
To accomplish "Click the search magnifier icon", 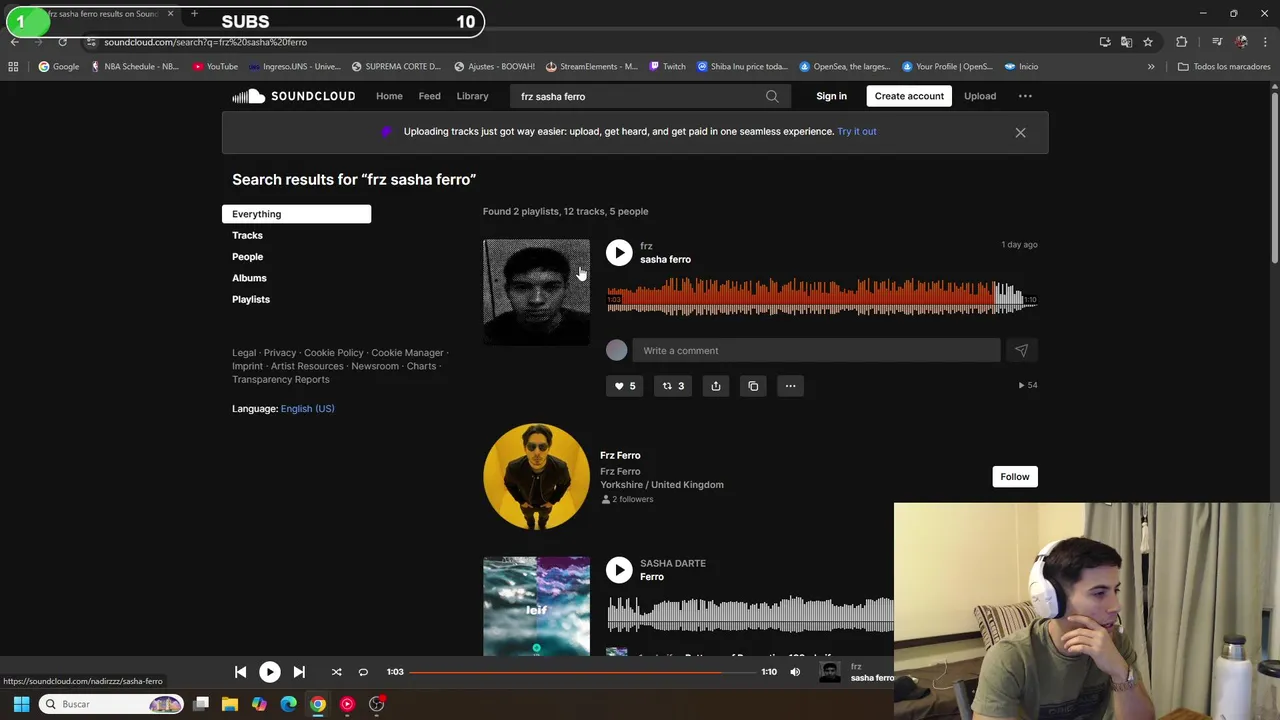I will pos(772,96).
